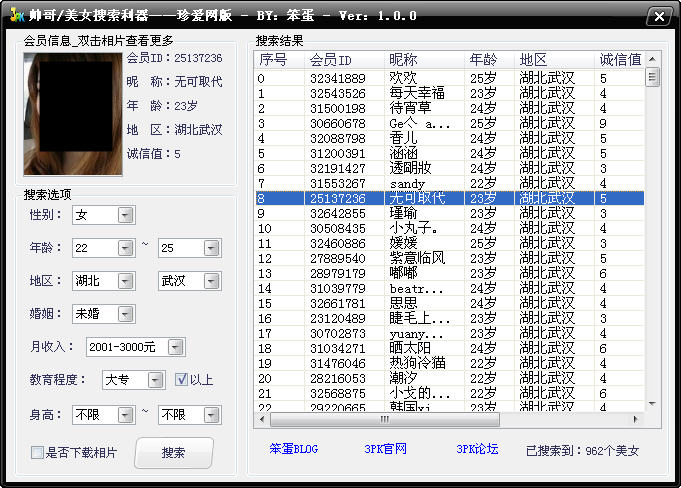Open the 性别 gender dropdown

click(125, 215)
